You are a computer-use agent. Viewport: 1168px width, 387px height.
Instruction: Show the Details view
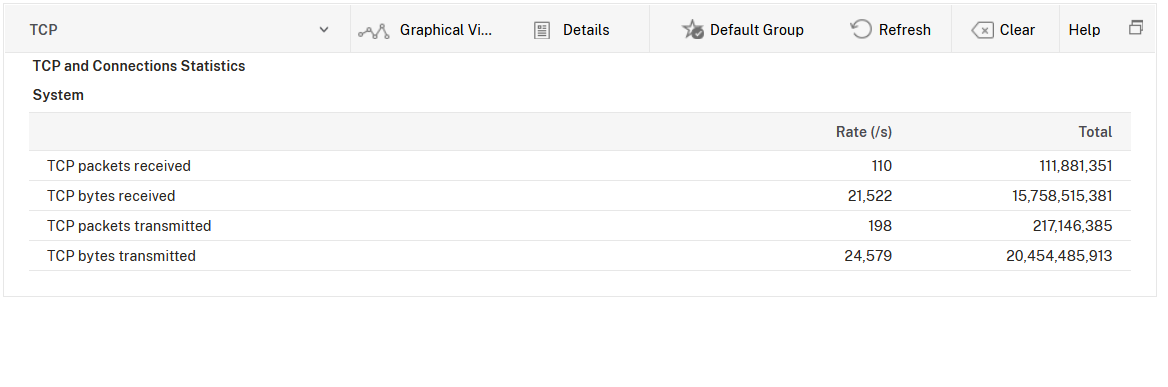pos(572,30)
